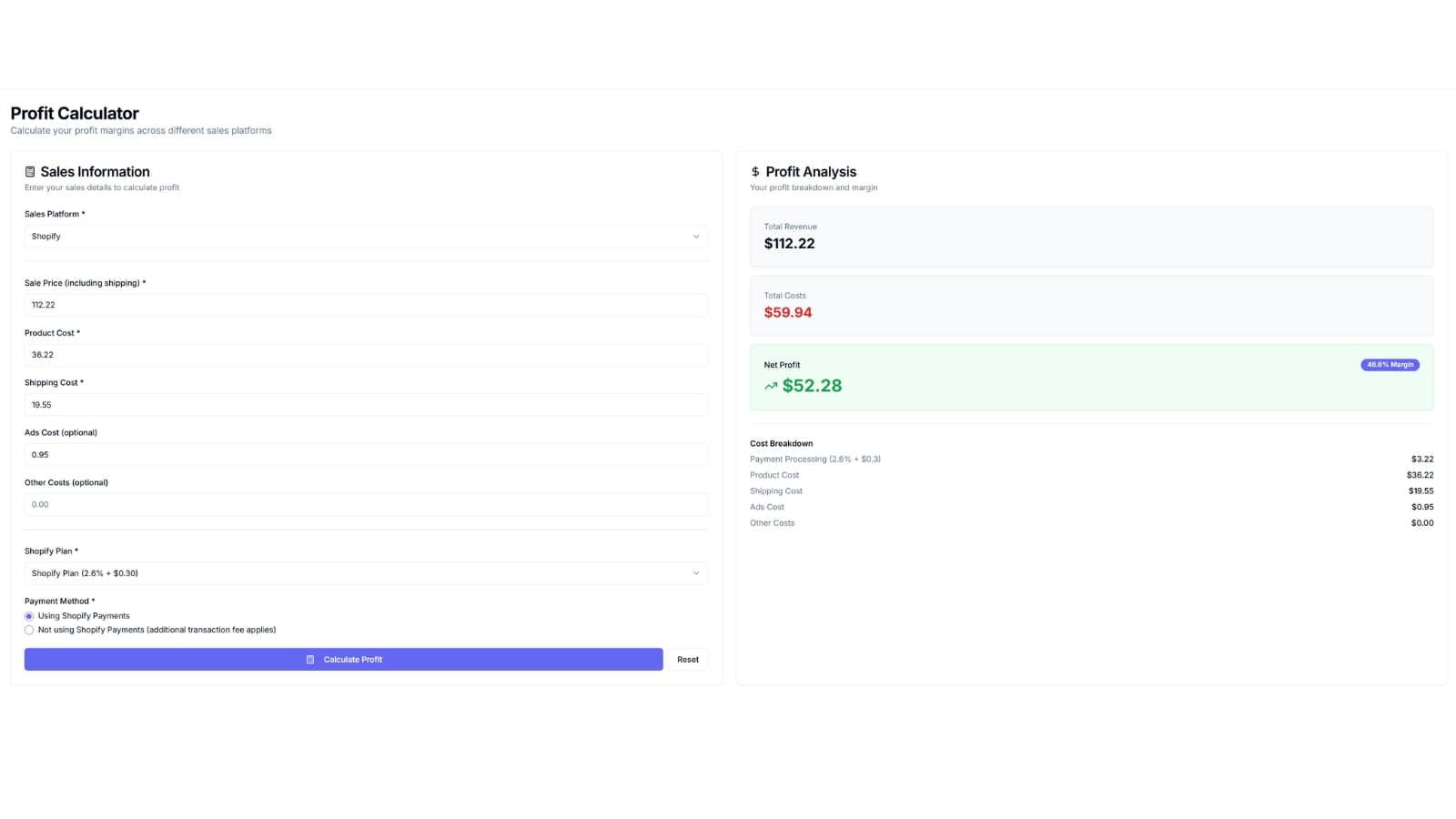Select Using Shopify Payments radio option
This screenshot has height=819, width=1456.
(x=29, y=616)
